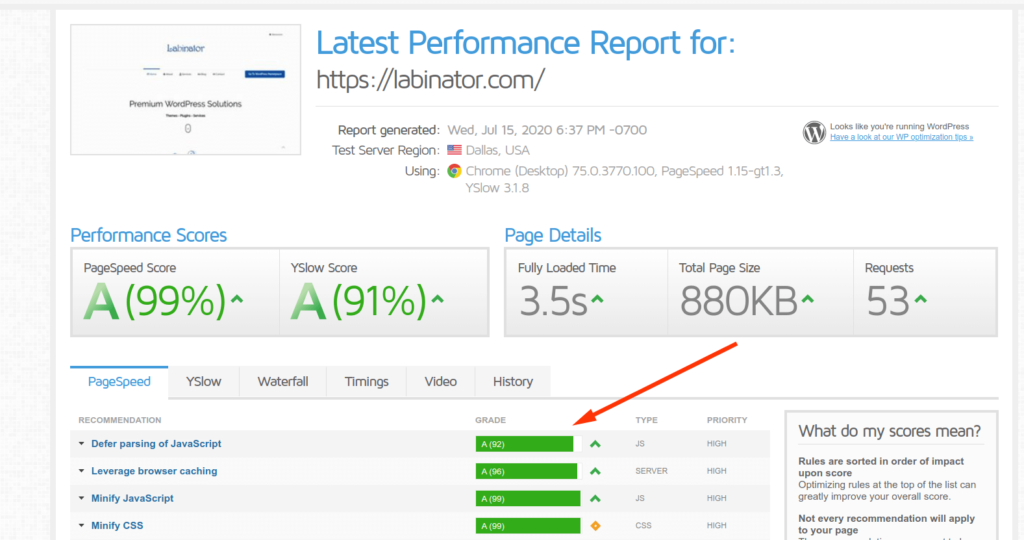Viewport: 1024px width, 540px height.
Task: Switch to the YSlow tab
Action: (203, 382)
